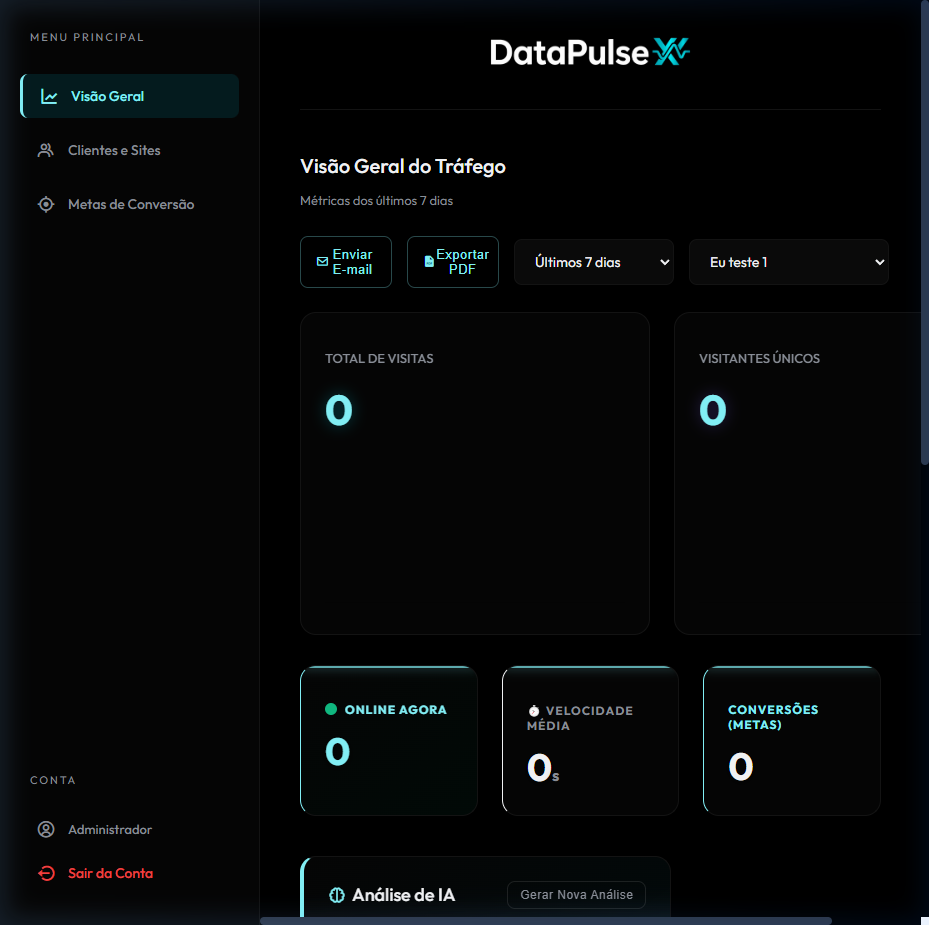Screen dimensions: 929x925
Task: Open the Clientes e Sites menu item
Action: (x=114, y=151)
